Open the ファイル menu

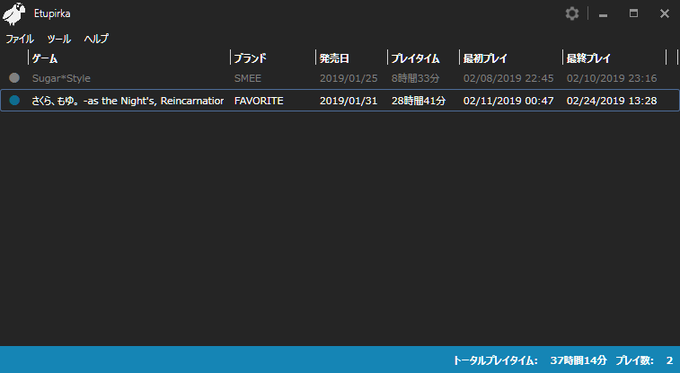click(20, 39)
